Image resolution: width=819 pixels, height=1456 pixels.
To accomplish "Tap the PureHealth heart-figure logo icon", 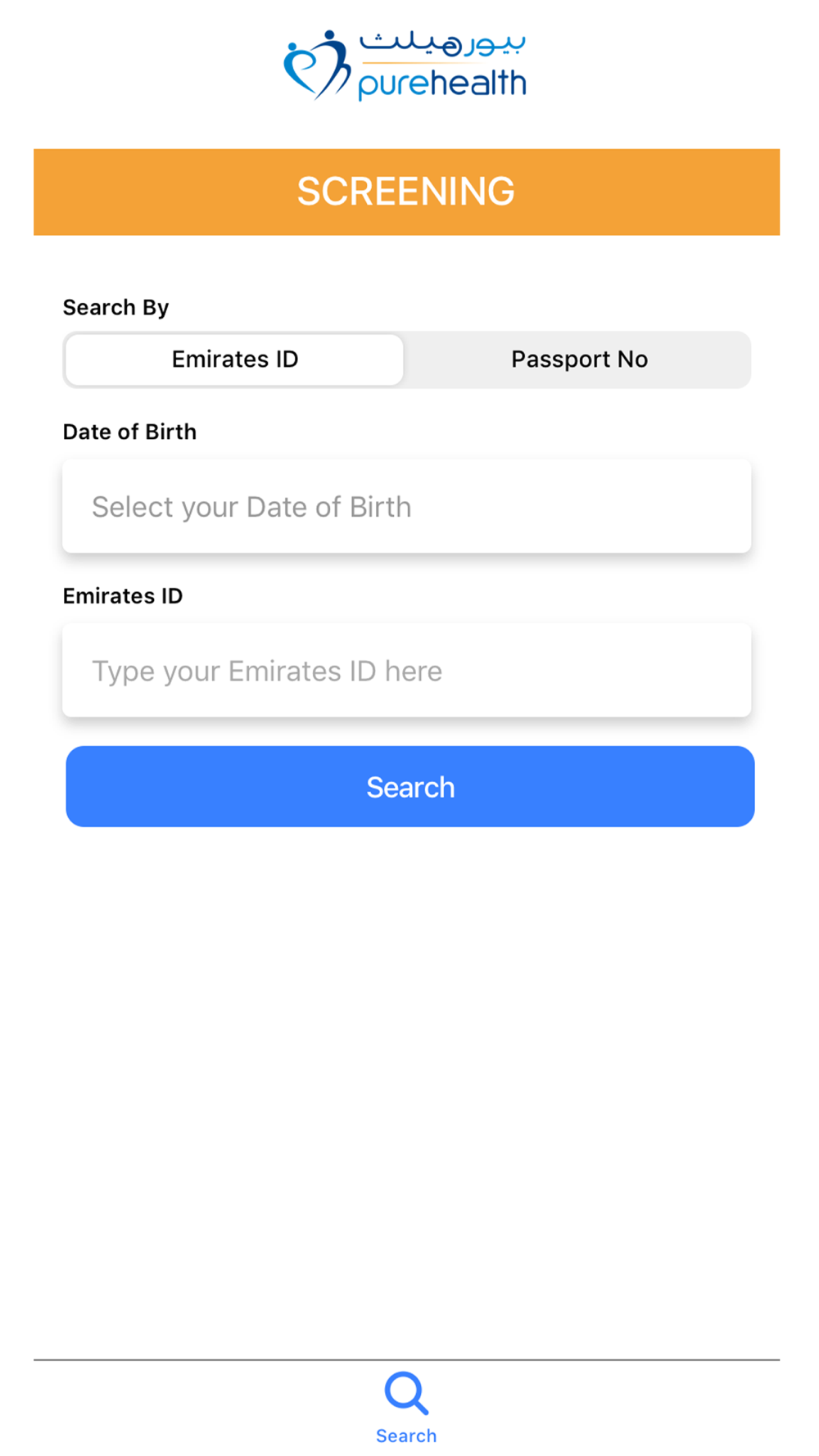I will coord(317,66).
